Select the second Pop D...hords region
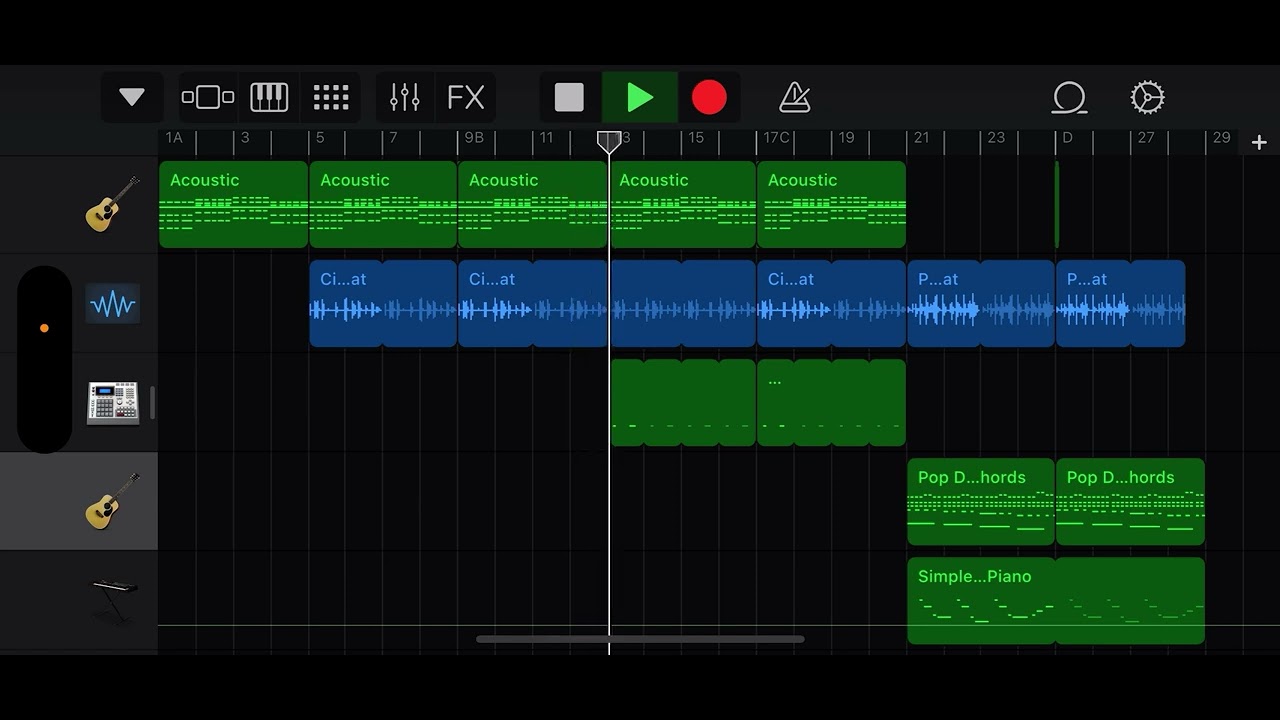Image resolution: width=1280 pixels, height=720 pixels. click(1130, 501)
